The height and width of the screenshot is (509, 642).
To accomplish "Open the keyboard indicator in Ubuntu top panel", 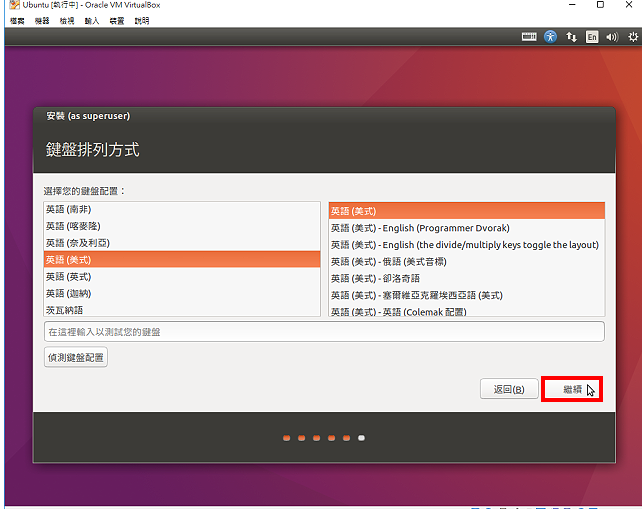I will (x=529, y=37).
